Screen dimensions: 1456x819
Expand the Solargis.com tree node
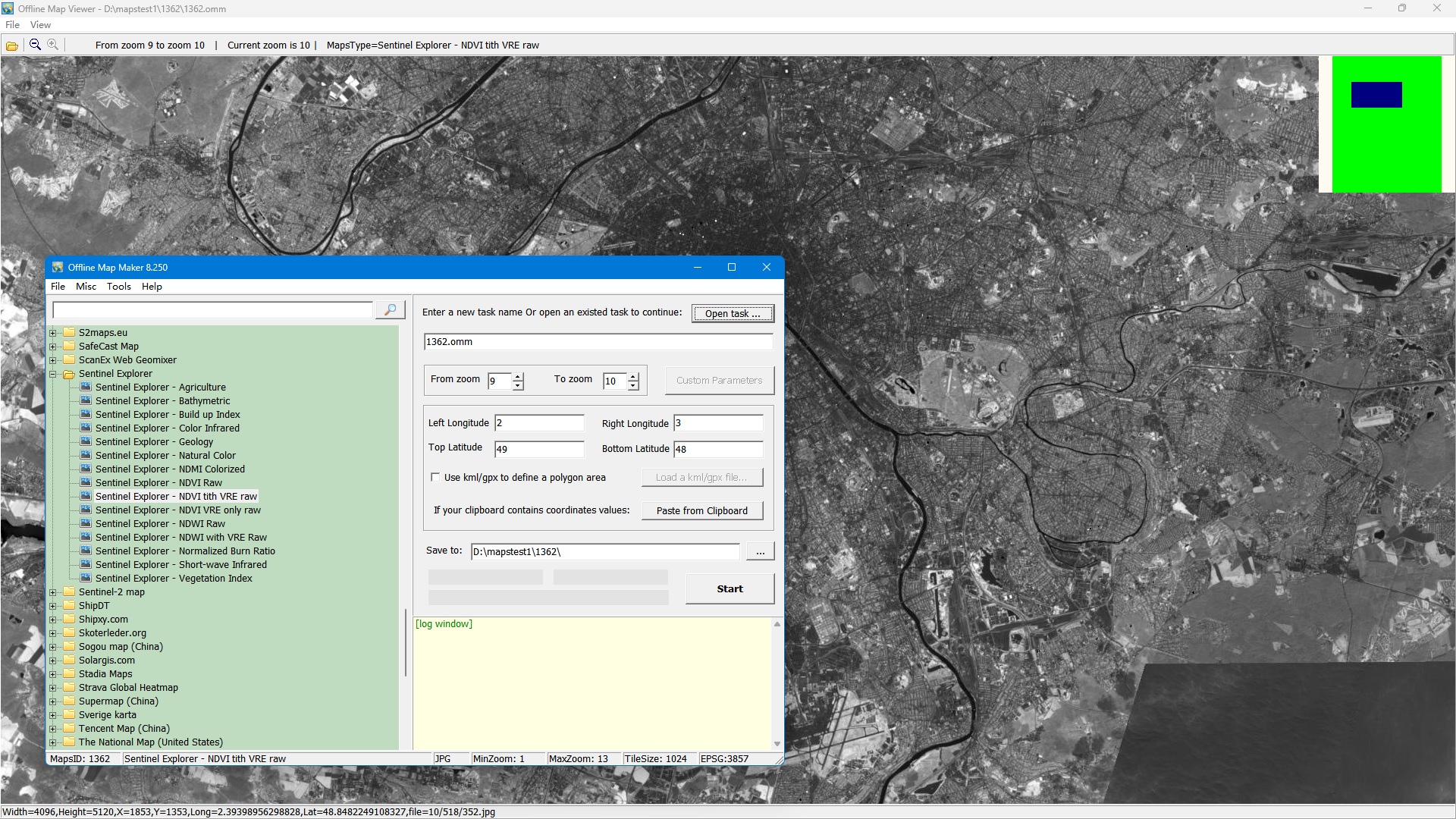[53, 661]
